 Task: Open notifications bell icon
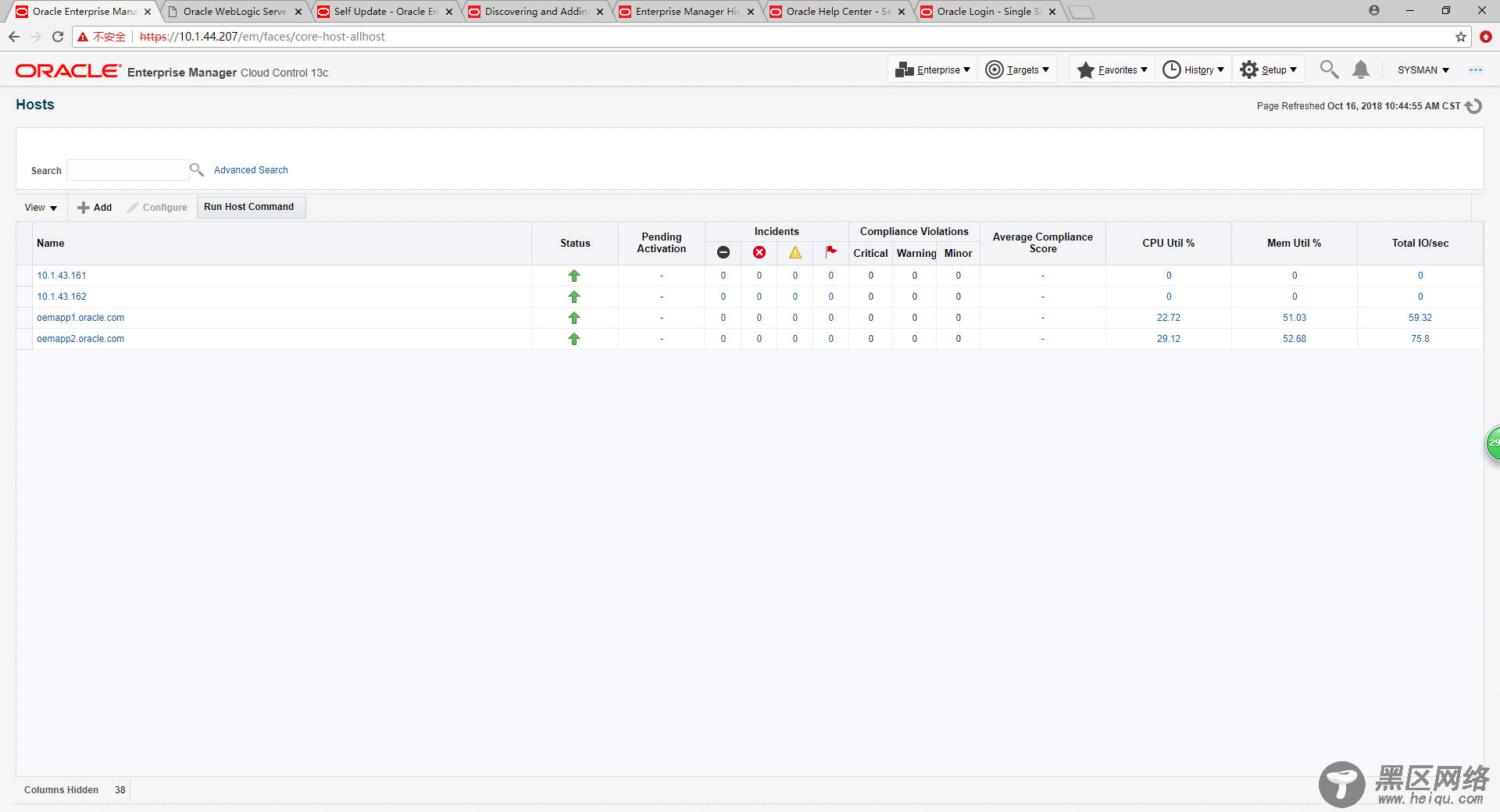(1361, 69)
